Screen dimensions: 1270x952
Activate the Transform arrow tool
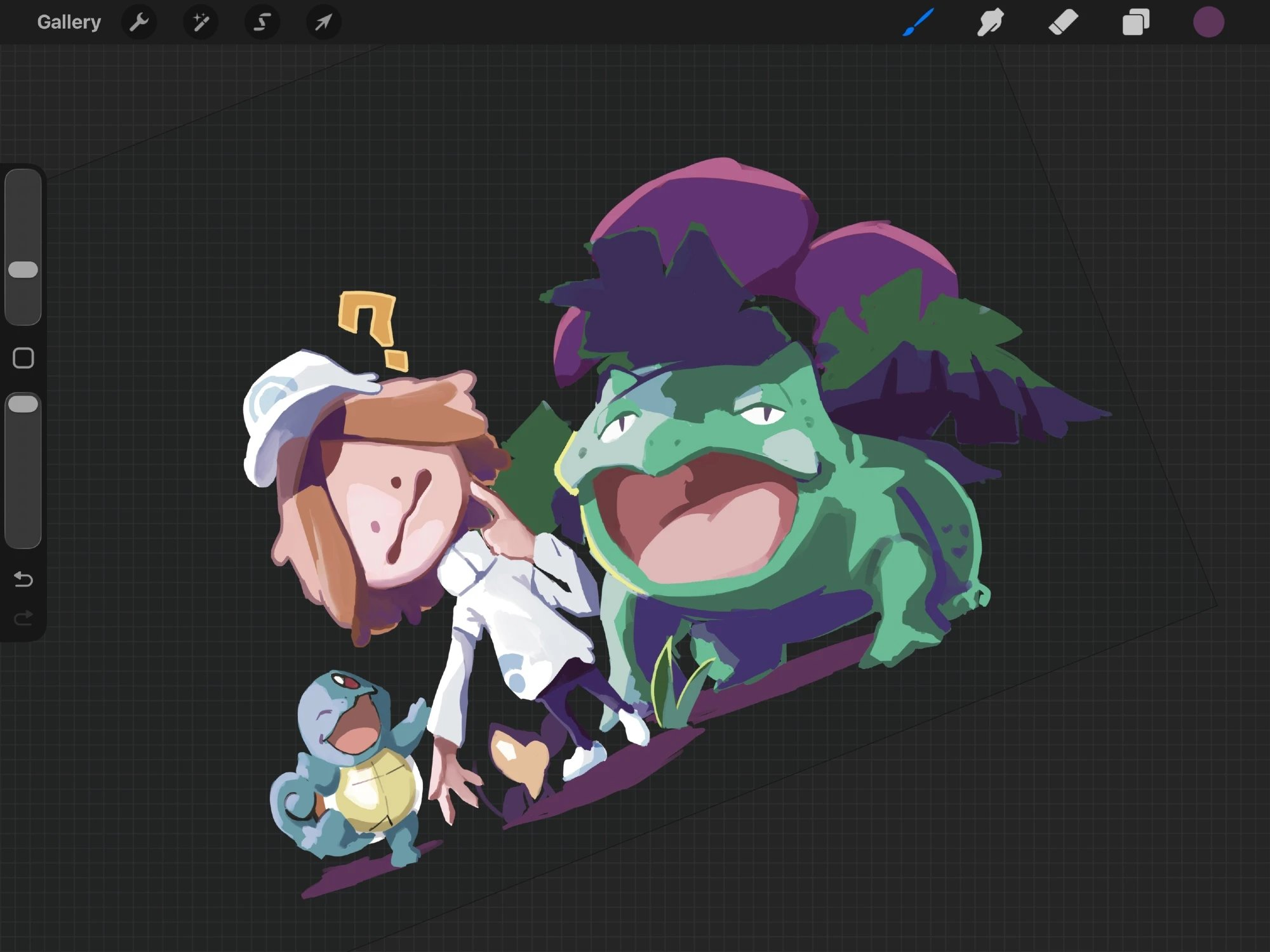coord(323,22)
